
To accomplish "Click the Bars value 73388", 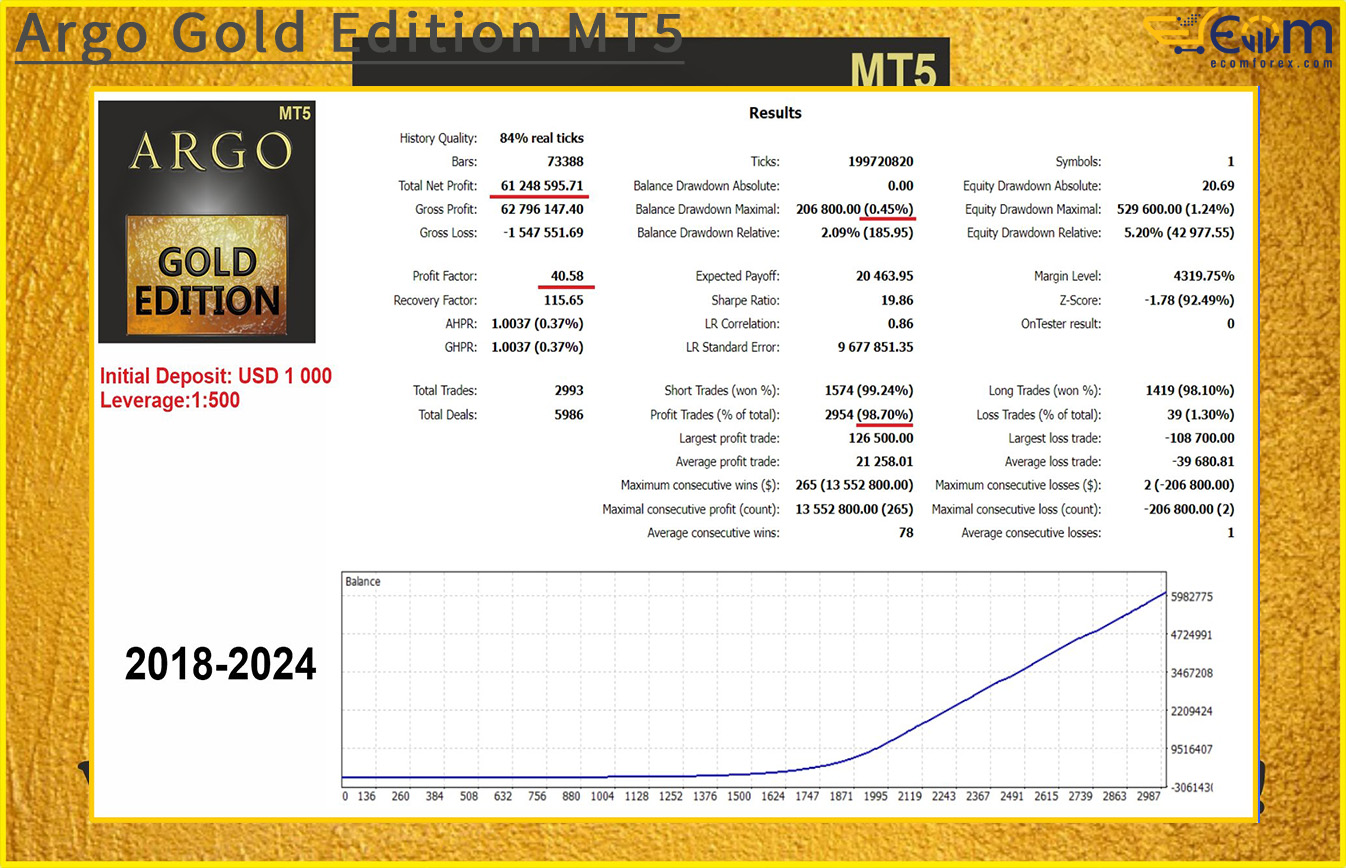I will 564,162.
